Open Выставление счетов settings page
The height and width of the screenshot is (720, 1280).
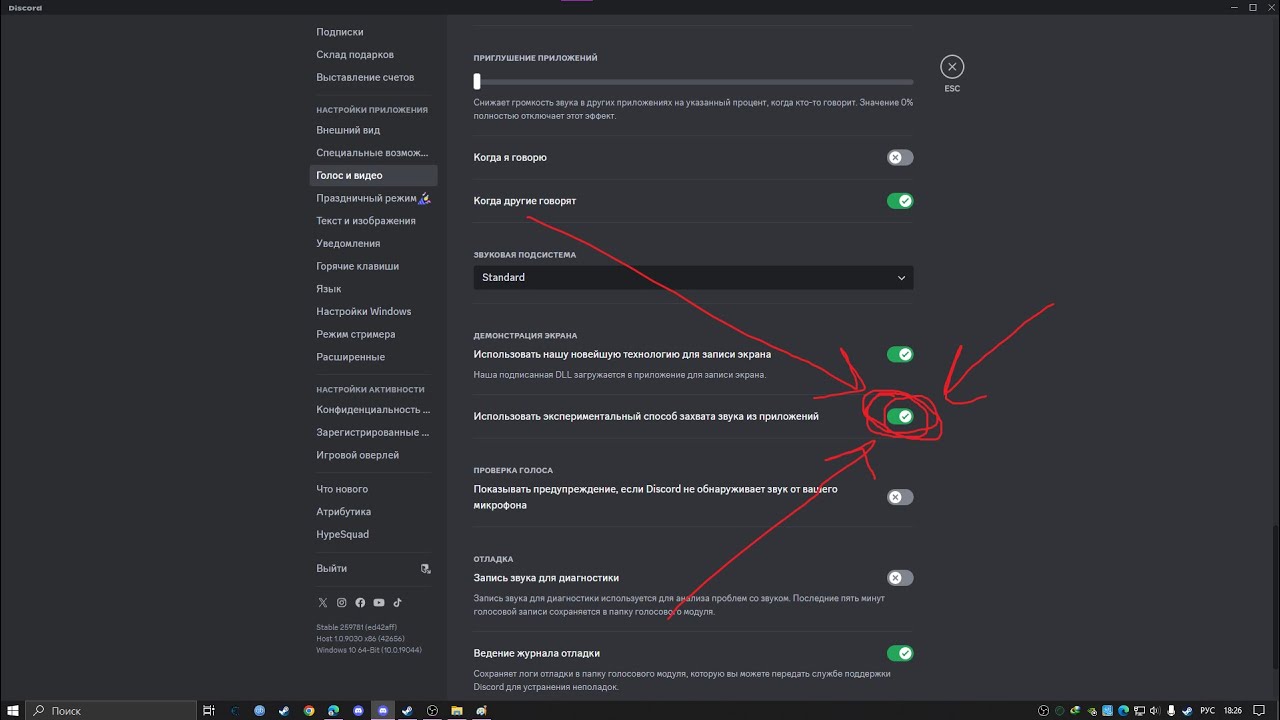coord(372,77)
